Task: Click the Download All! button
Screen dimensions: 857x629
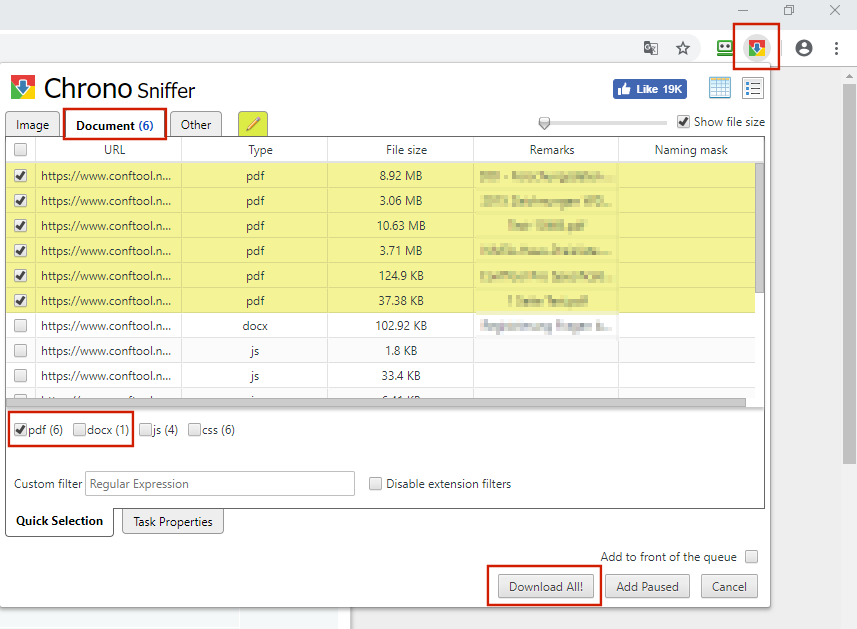Action: [x=546, y=586]
